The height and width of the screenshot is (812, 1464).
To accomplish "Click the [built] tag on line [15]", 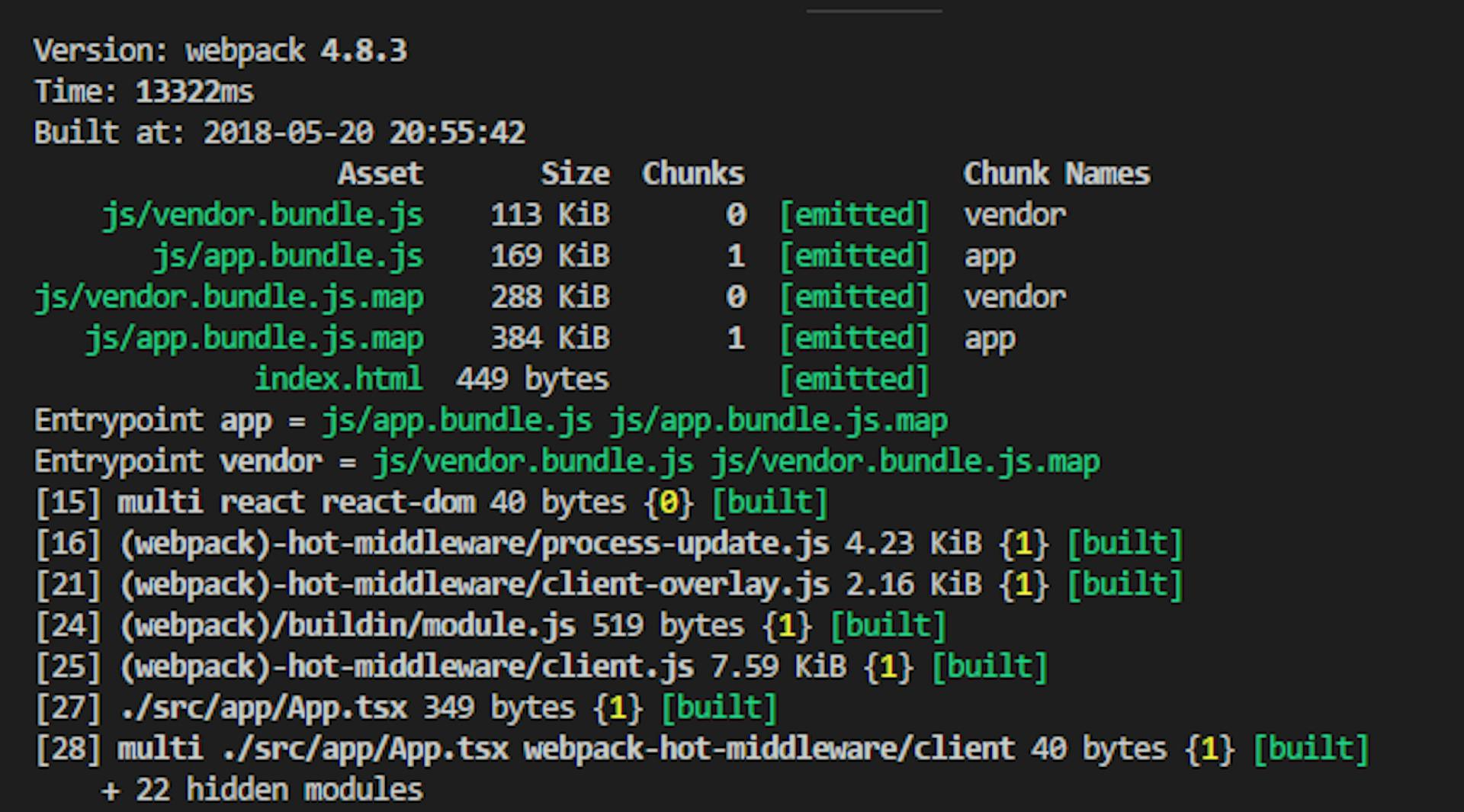I will (769, 503).
